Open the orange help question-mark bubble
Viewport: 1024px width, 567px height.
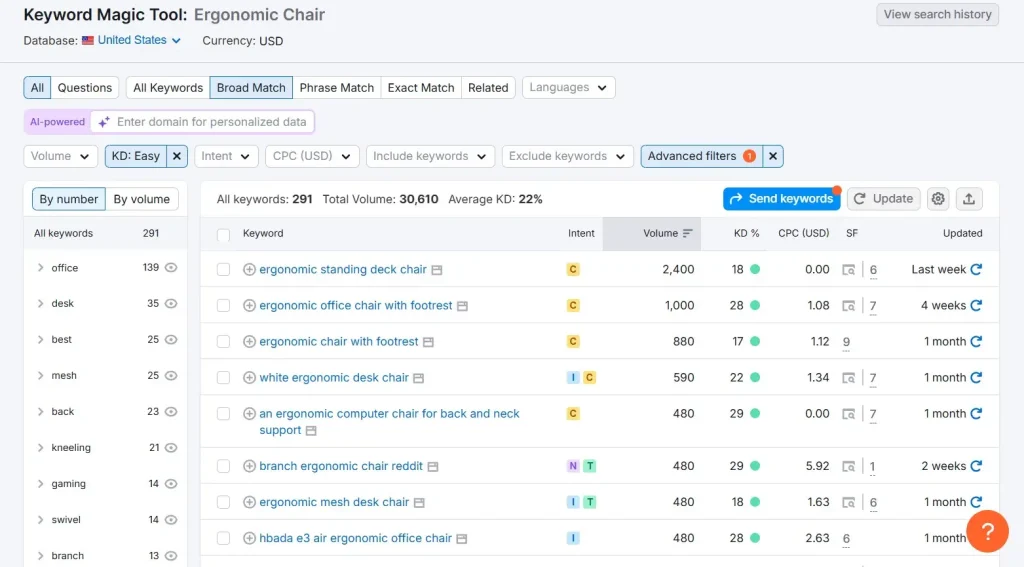tap(987, 531)
